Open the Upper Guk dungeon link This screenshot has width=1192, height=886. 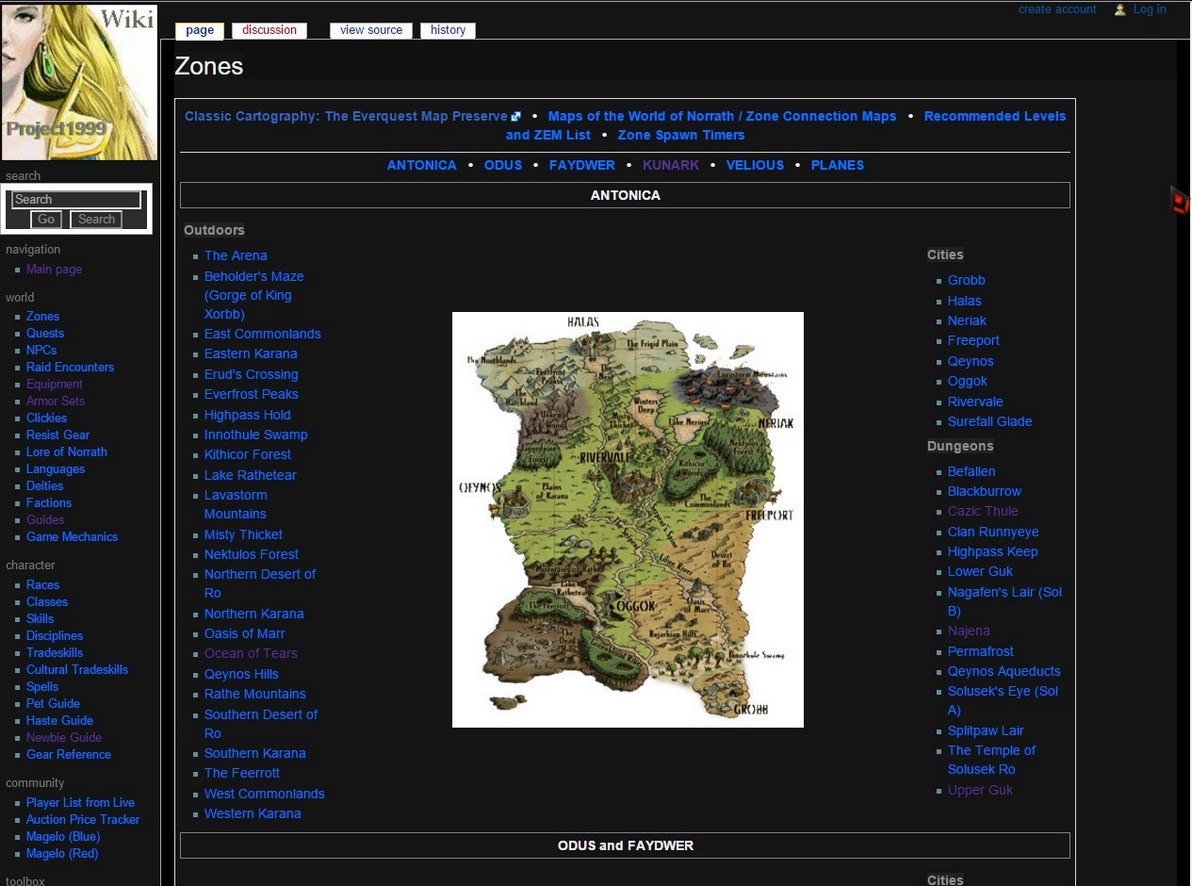pyautogui.click(x=980, y=790)
